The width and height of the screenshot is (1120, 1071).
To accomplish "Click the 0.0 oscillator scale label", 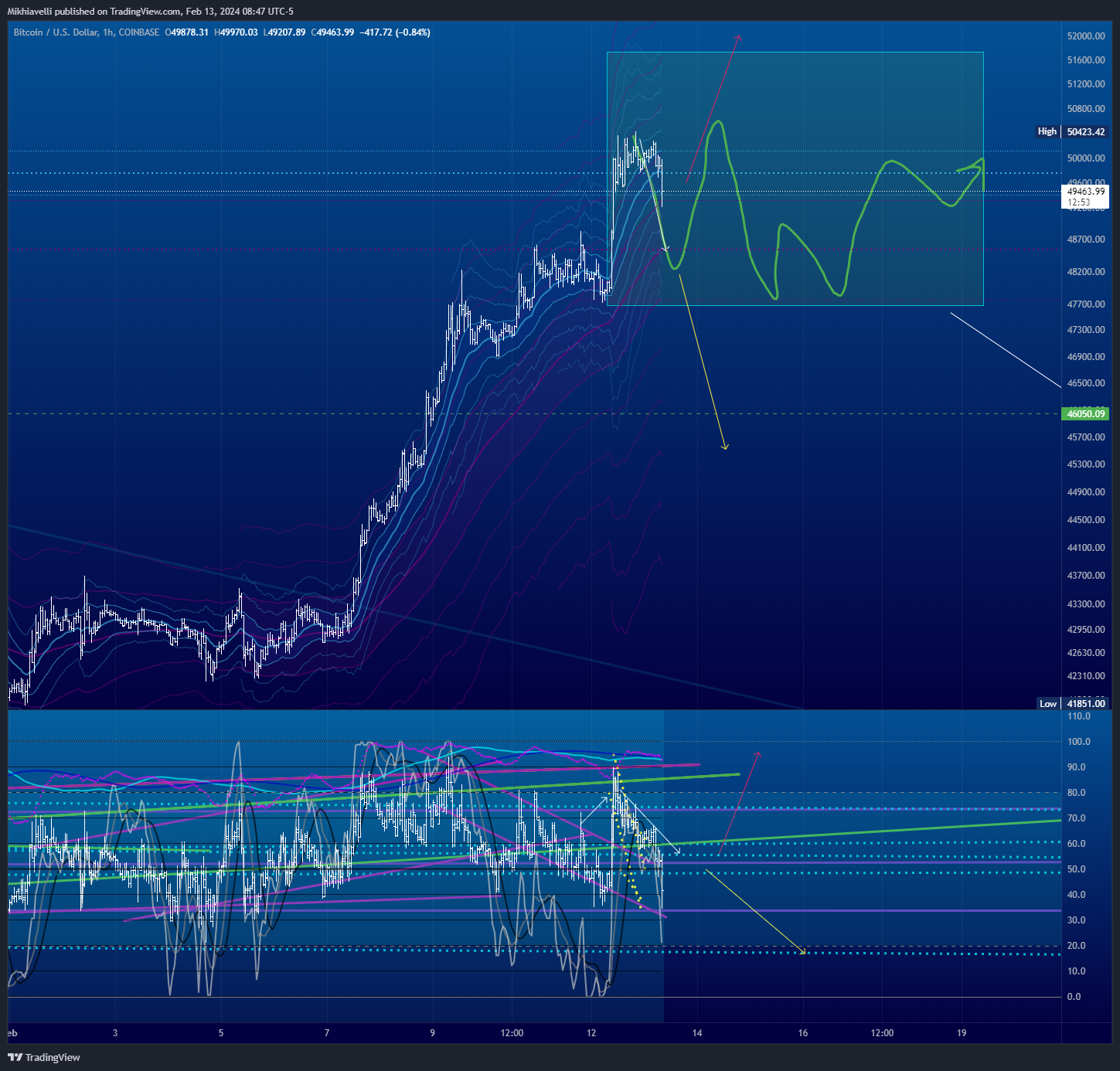I will pos(1074,997).
